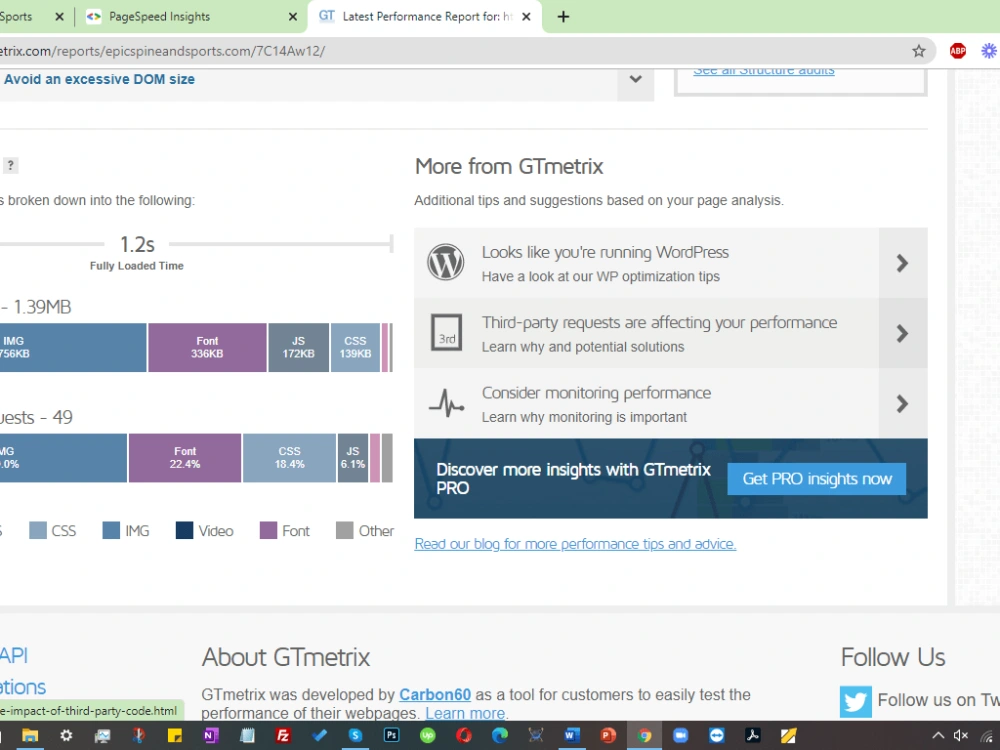Open arrow for Third-party requests row
1000x750 pixels.
click(x=902, y=333)
